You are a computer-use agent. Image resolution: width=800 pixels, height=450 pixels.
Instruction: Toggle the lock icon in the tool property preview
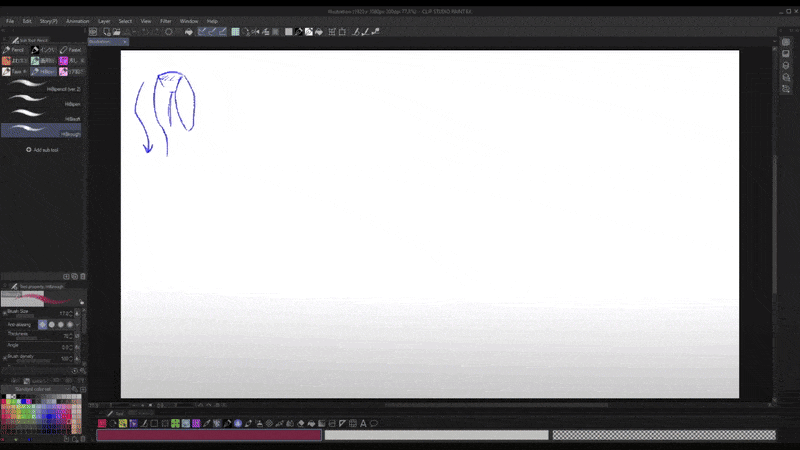(x=82, y=302)
